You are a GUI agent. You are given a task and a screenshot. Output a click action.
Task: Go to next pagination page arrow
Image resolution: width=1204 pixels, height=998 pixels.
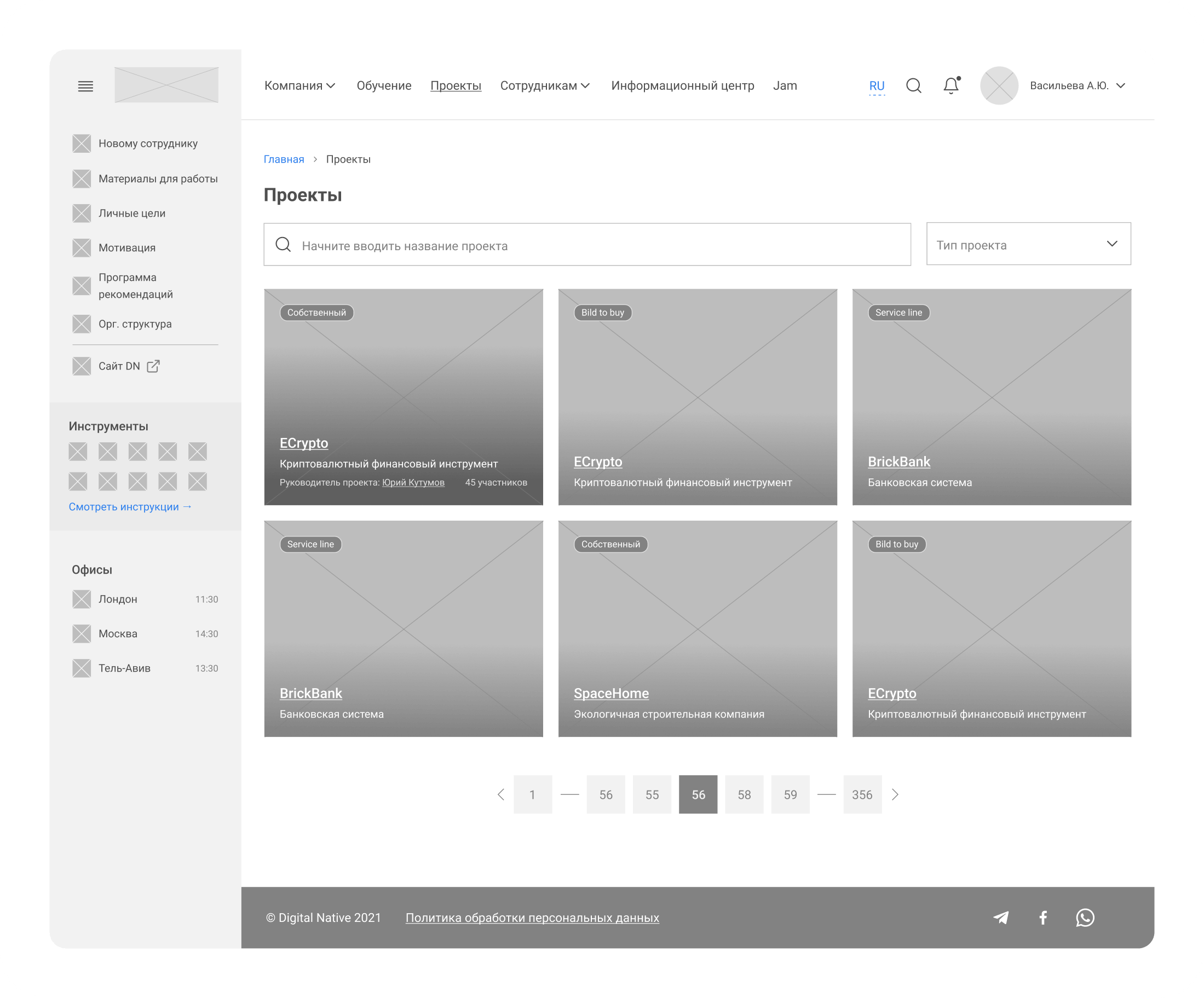tap(895, 794)
